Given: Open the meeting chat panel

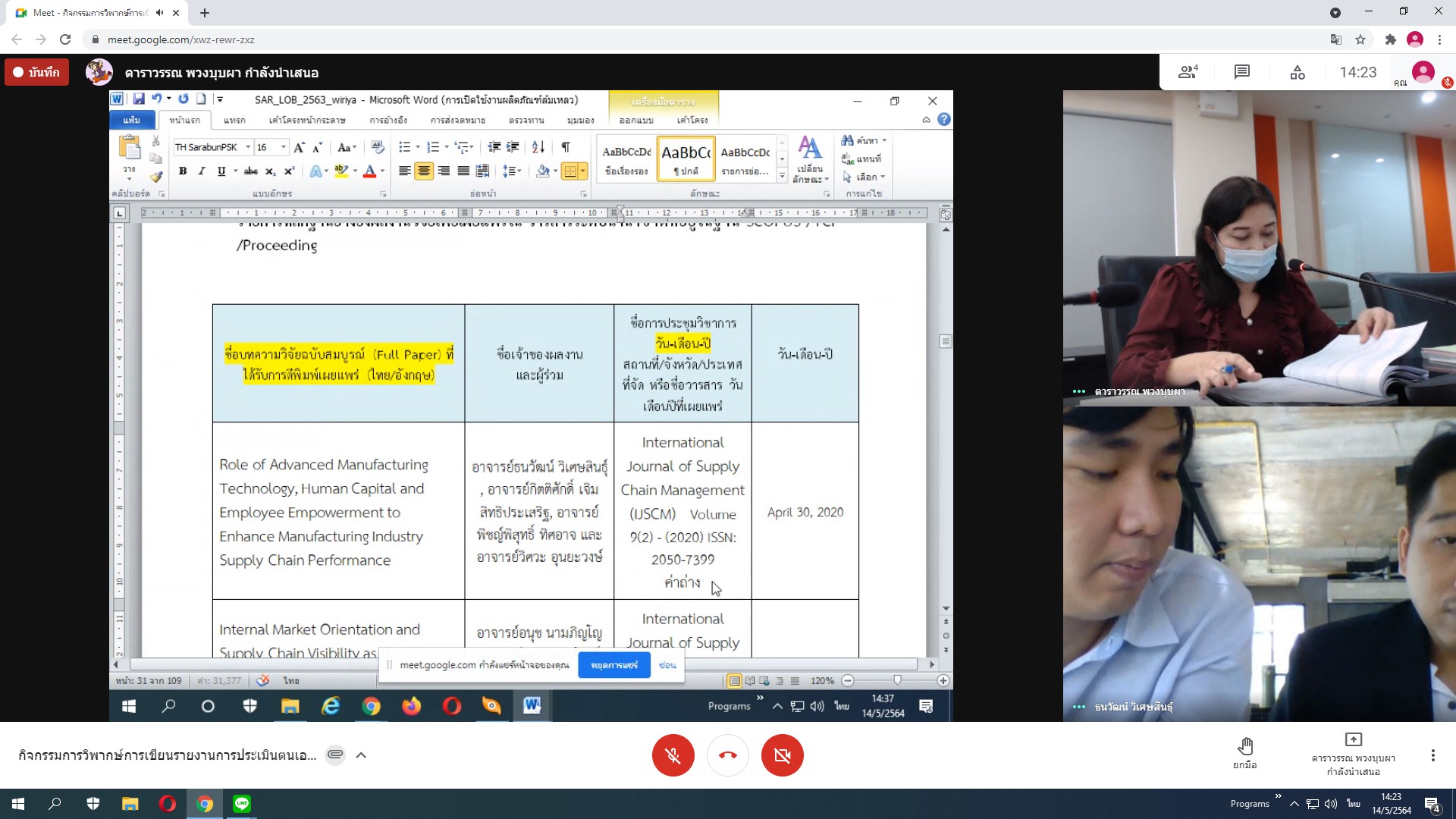Looking at the screenshot, I should click(1241, 72).
